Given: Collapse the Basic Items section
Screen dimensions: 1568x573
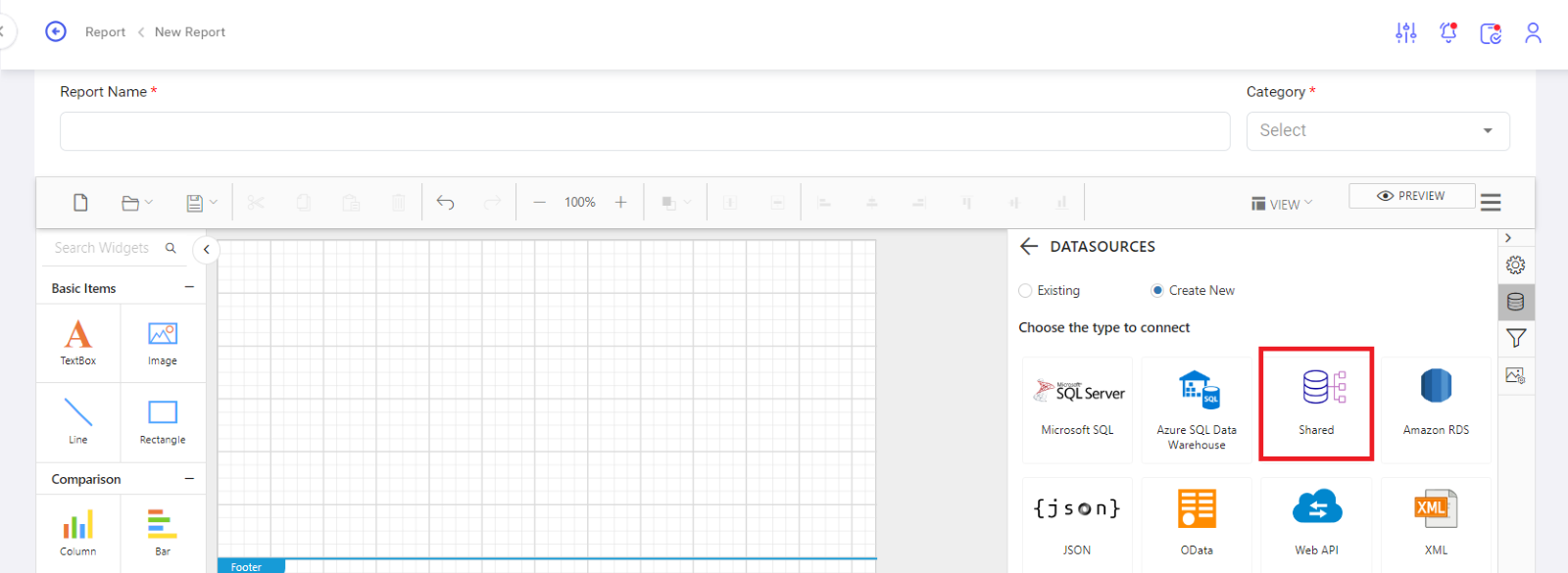Looking at the screenshot, I should pos(189,288).
